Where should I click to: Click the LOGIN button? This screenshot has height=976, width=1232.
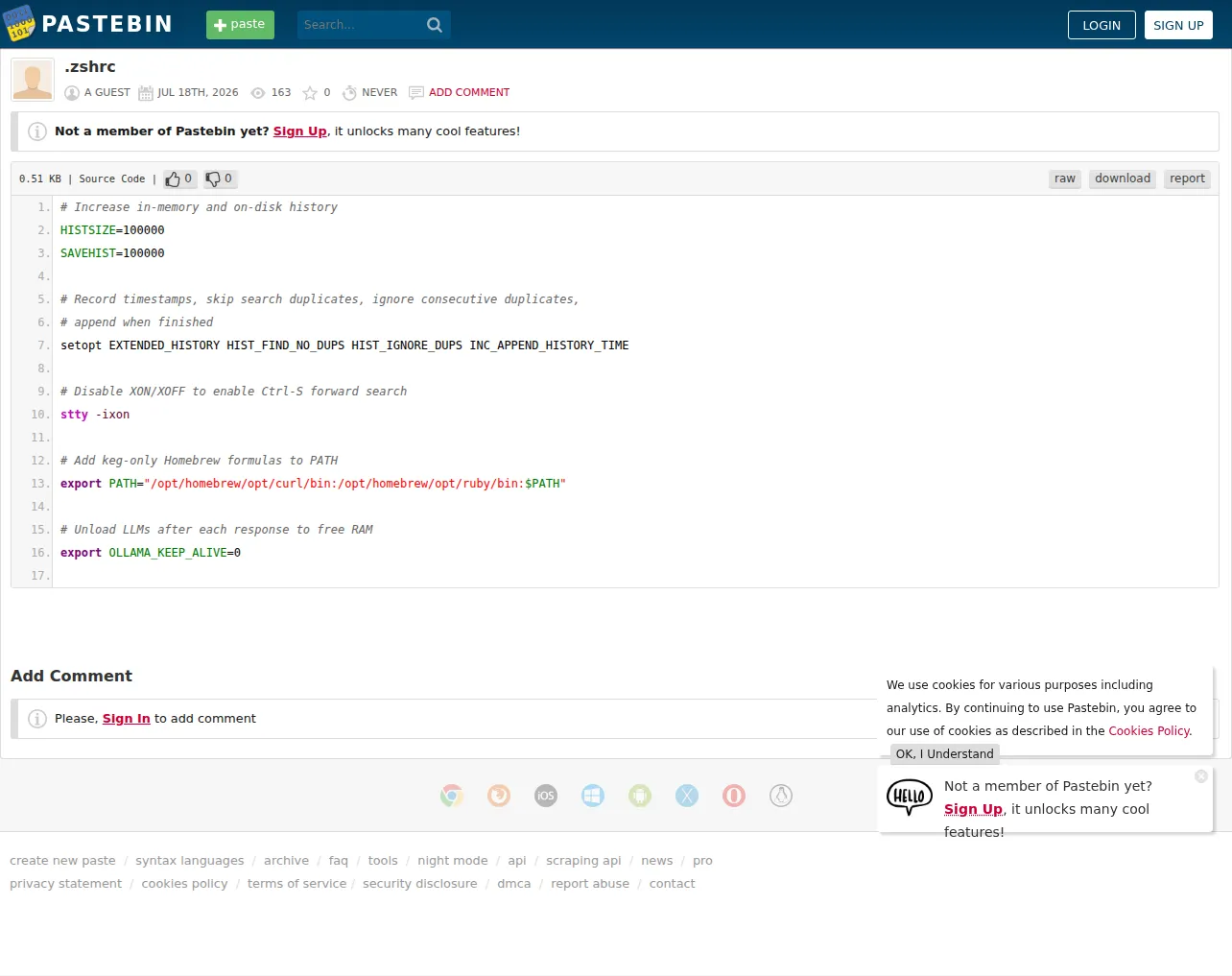[1102, 25]
